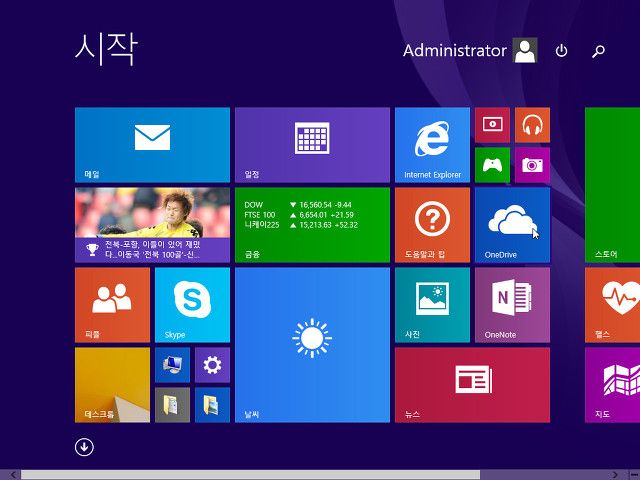Click the Administrator user avatar picture
The width and height of the screenshot is (640, 480).
pos(525,50)
